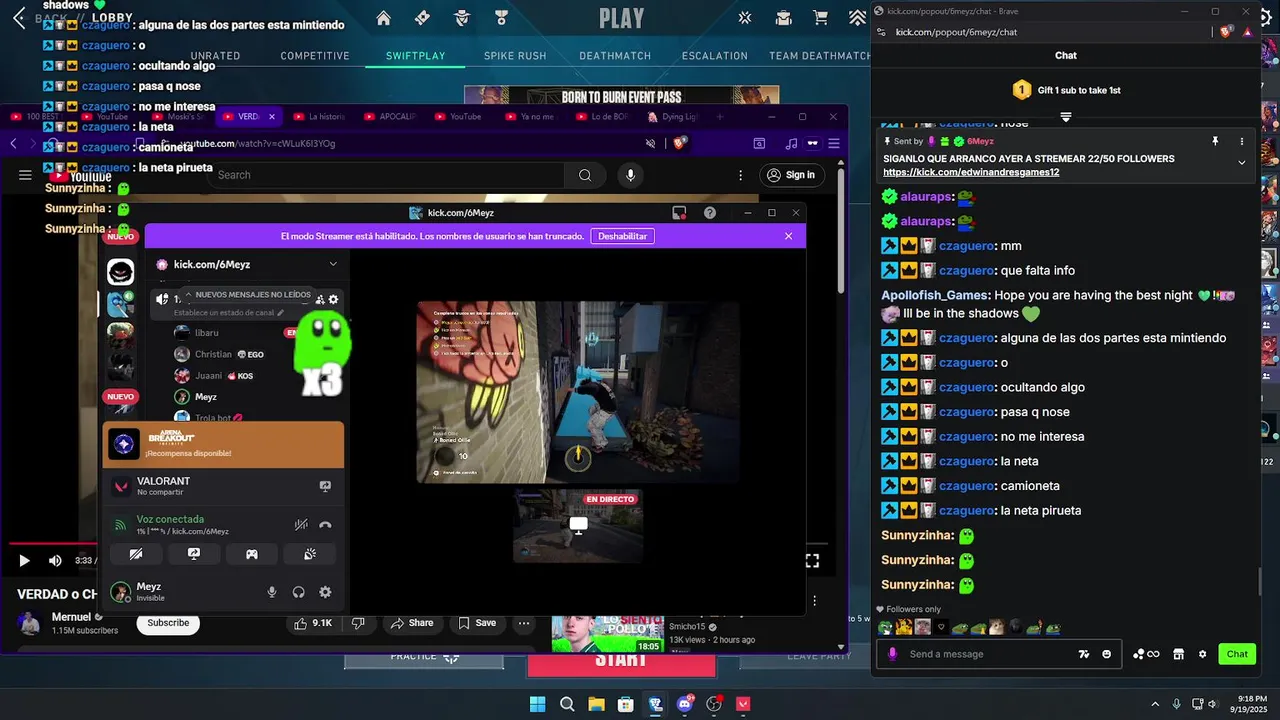The image size is (1280, 720).
Task: Toggle Discord camera button
Action: tap(136, 554)
